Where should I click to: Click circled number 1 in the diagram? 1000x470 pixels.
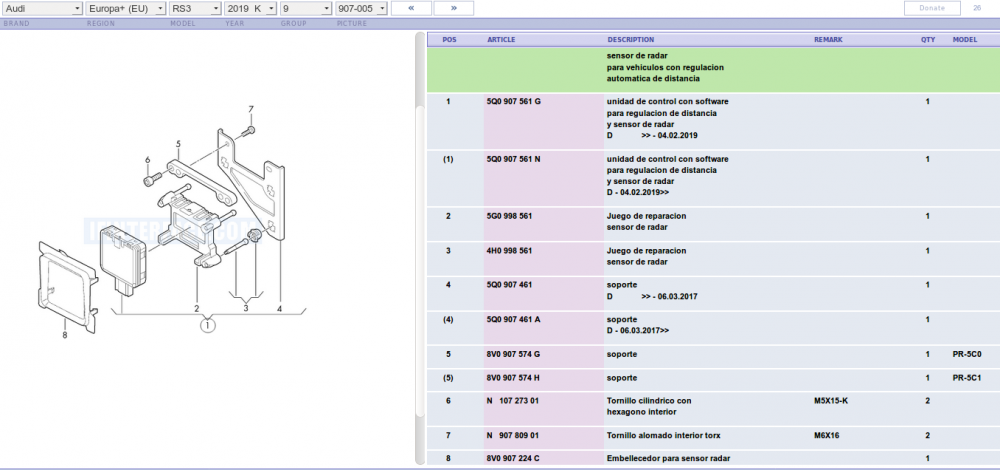tap(208, 325)
